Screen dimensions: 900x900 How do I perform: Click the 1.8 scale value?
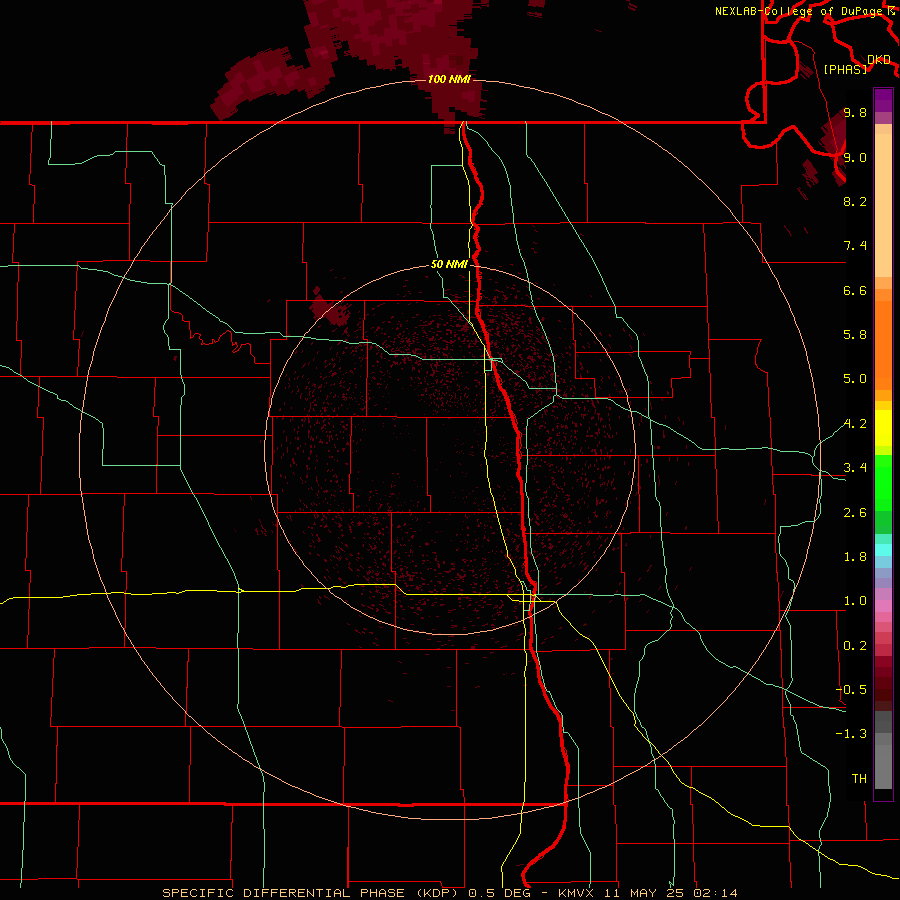pyautogui.click(x=855, y=557)
